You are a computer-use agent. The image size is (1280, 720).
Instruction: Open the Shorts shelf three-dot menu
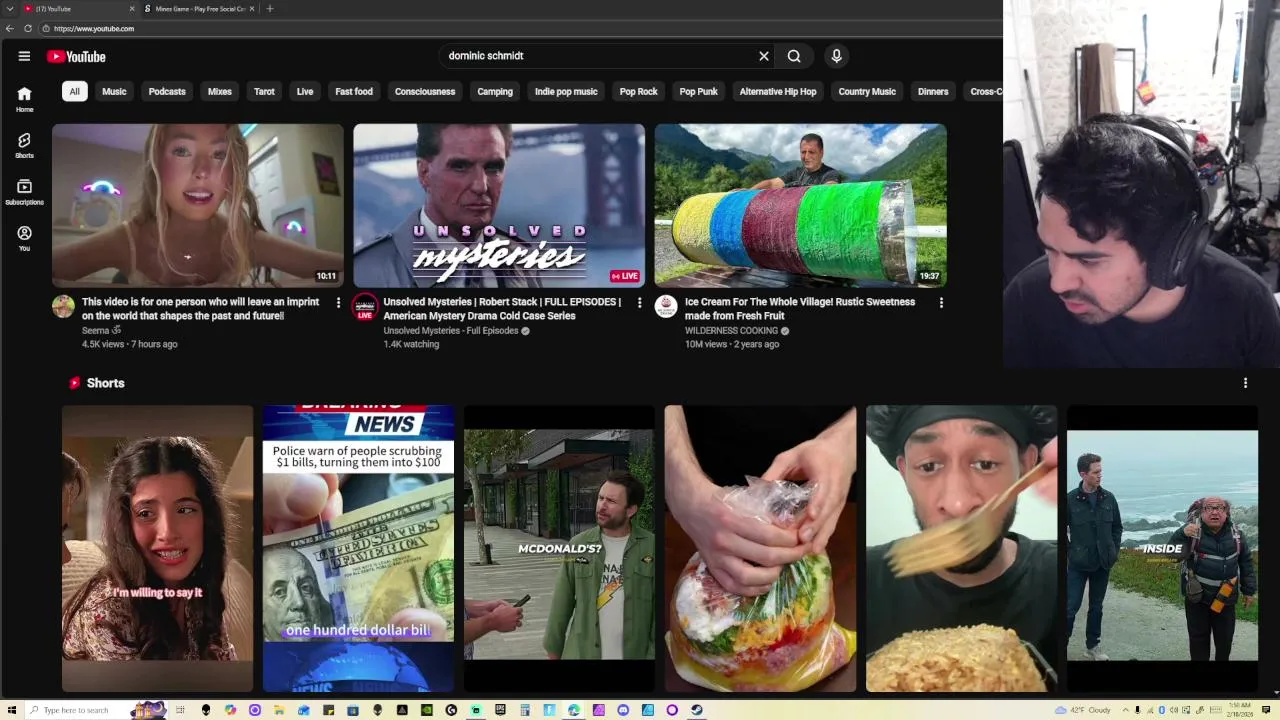(1245, 383)
